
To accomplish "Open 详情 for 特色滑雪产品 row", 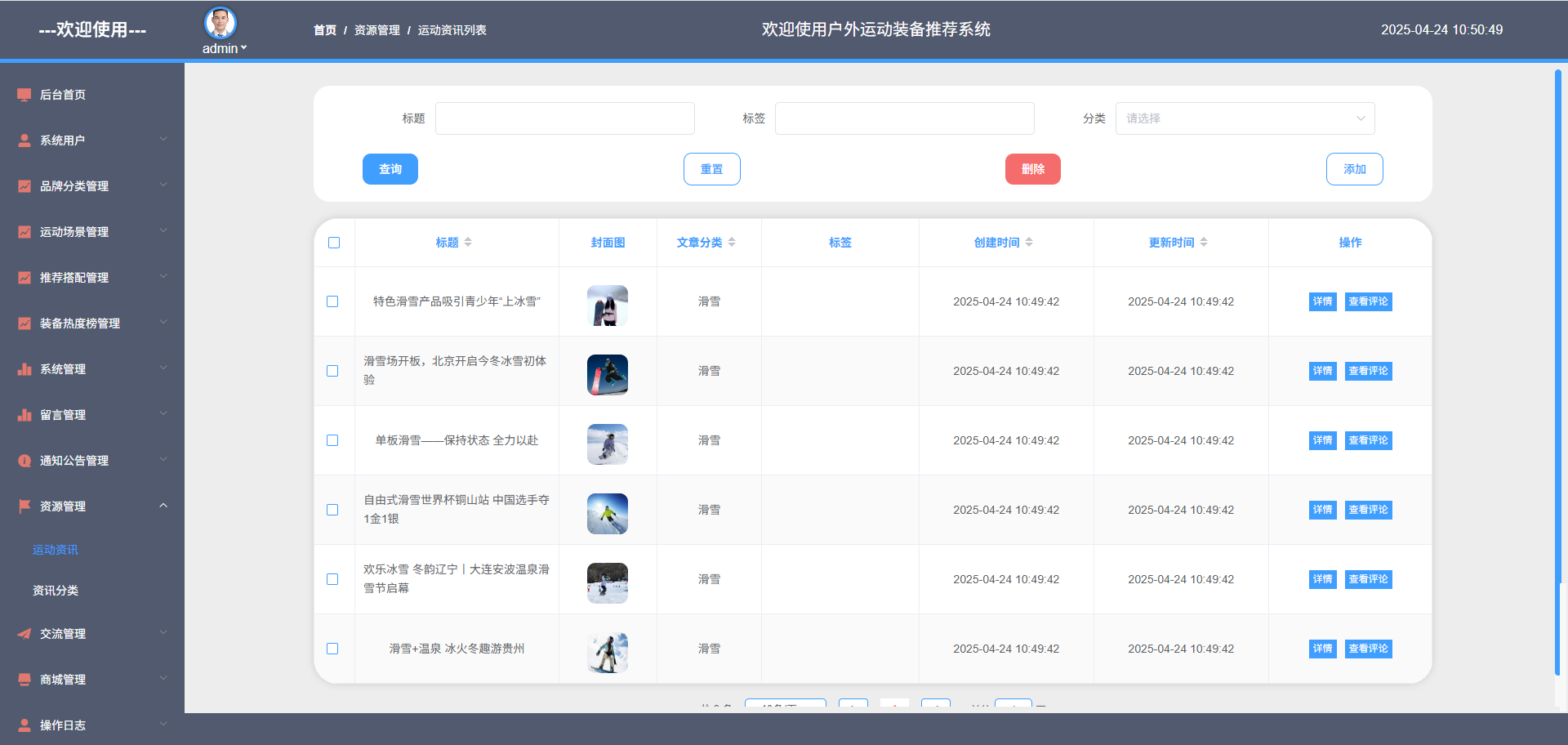I will [x=1323, y=301].
